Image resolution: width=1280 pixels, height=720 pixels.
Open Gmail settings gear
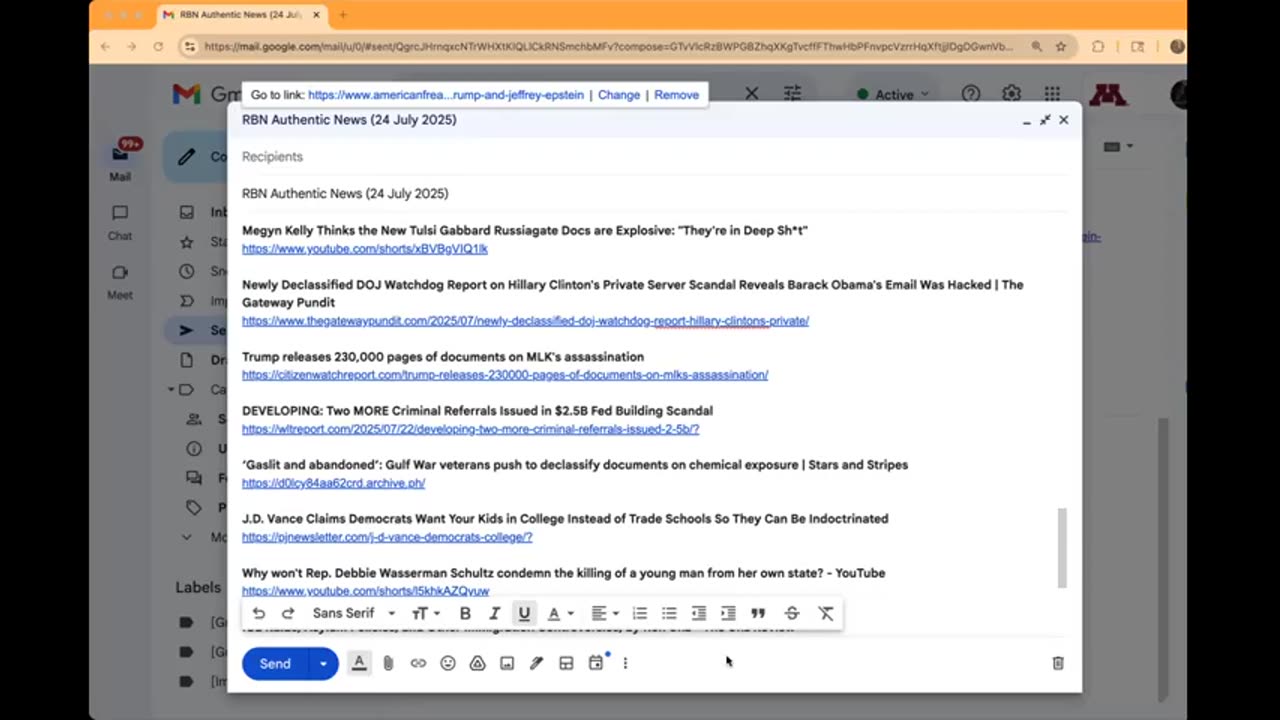click(1012, 94)
